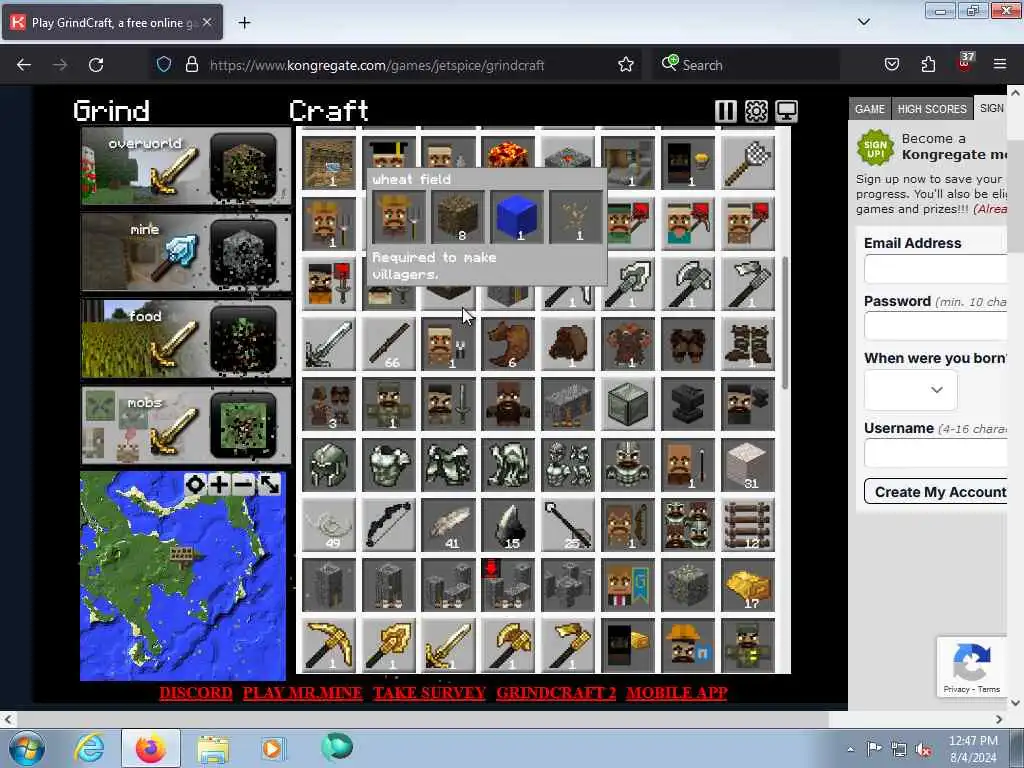This screenshot has height=768, width=1024.
Task: Click the Play GrindCraft browser tab
Action: [112, 23]
